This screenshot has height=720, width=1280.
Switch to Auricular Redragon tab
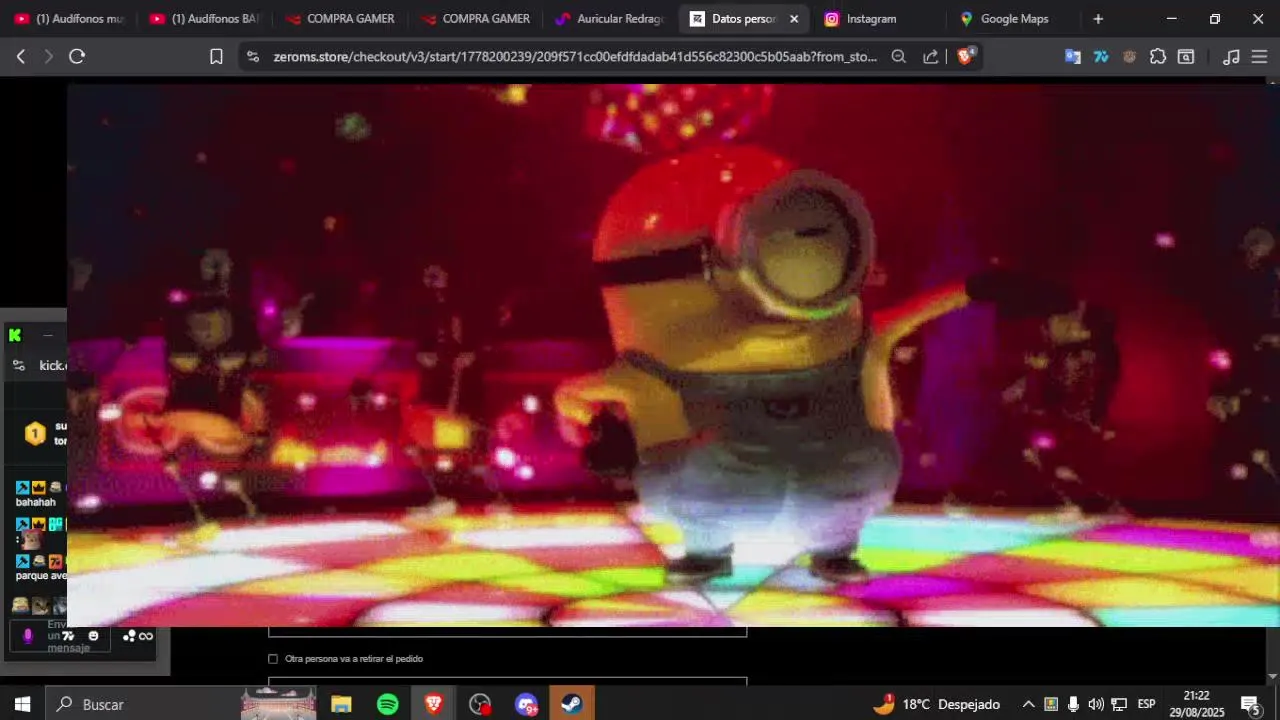[611, 19]
